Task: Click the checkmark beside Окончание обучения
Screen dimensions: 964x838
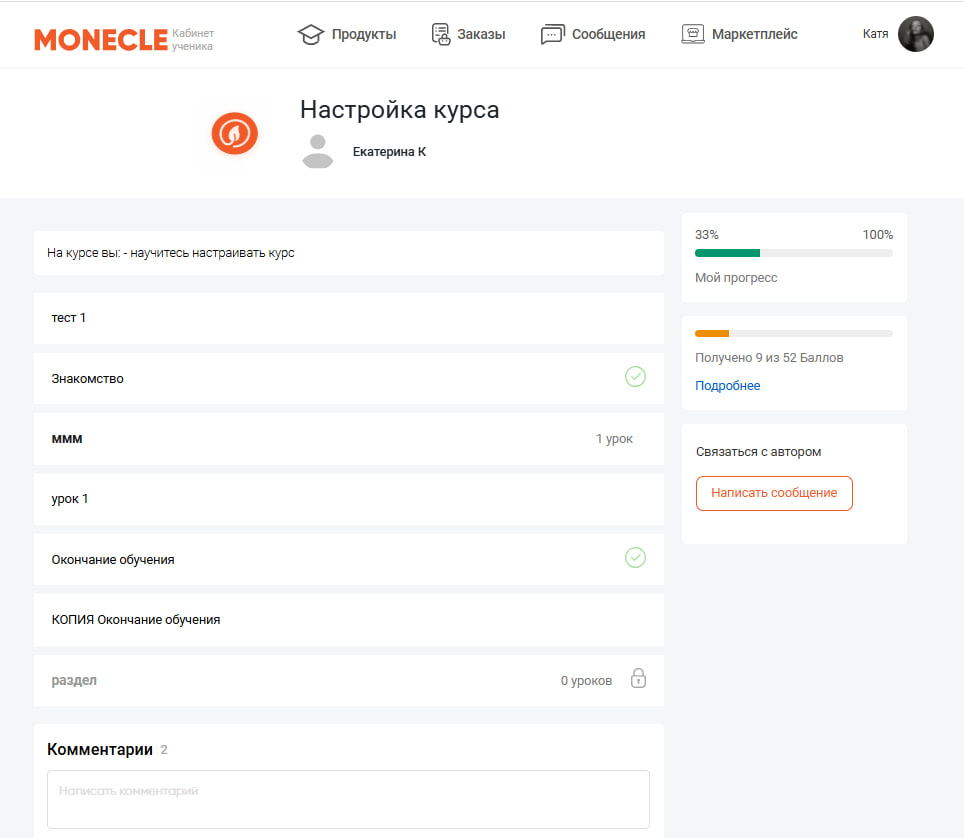Action: [x=635, y=558]
